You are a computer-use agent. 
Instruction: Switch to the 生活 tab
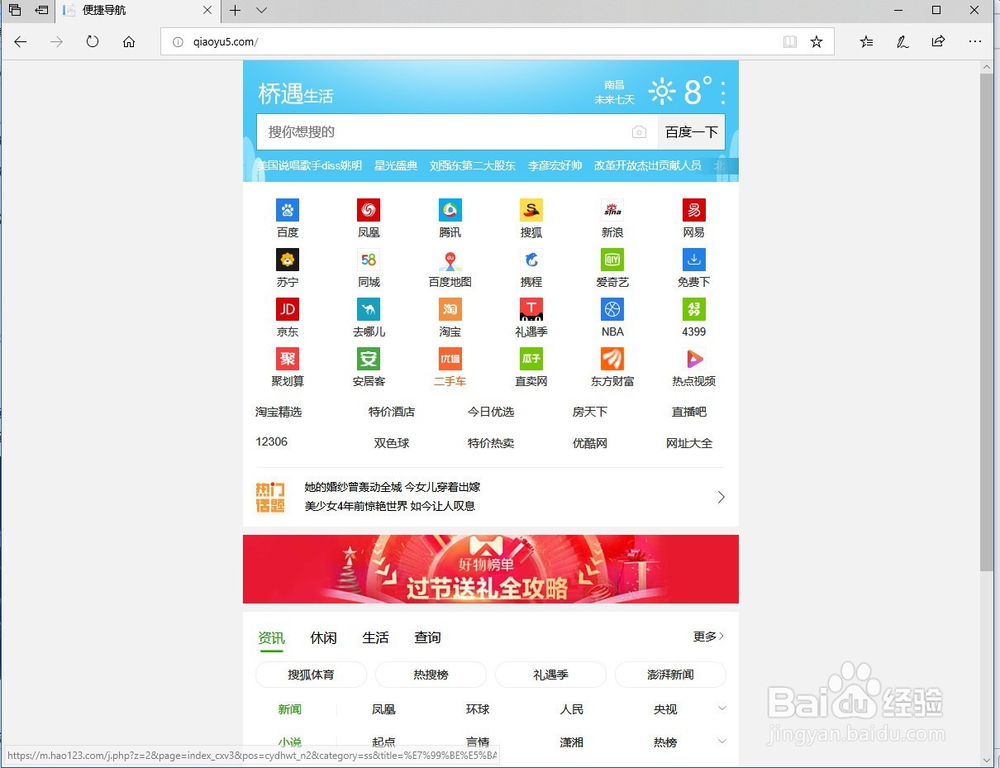tap(376, 638)
